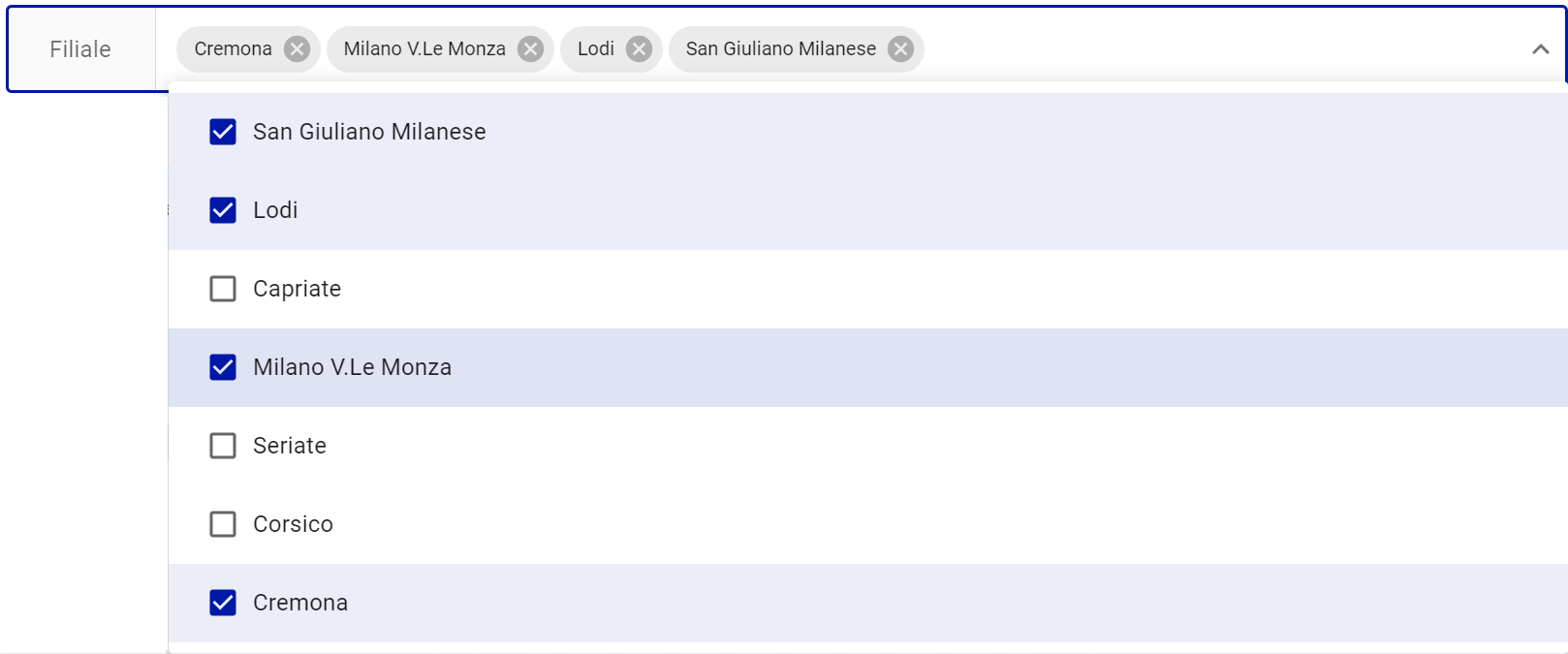
Task: Check the Seriate checkbox
Action: 223,446
